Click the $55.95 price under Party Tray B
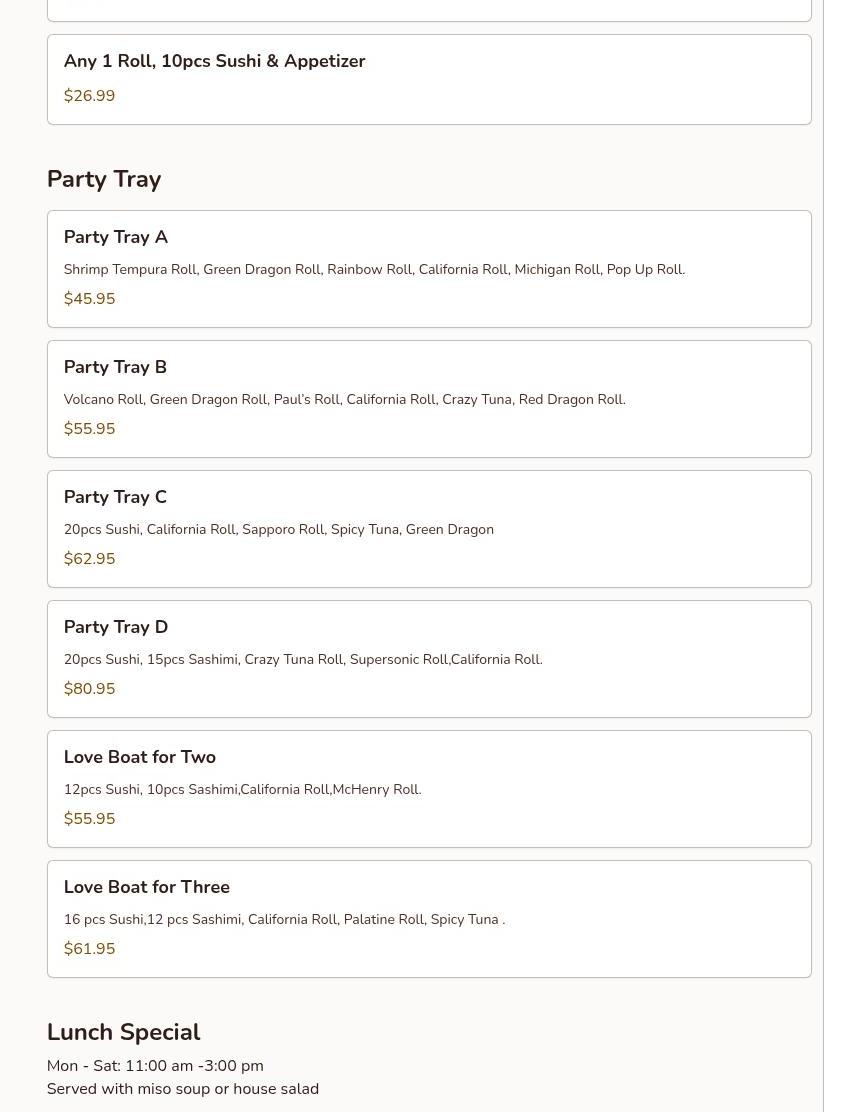844x1112 pixels. 89,429
